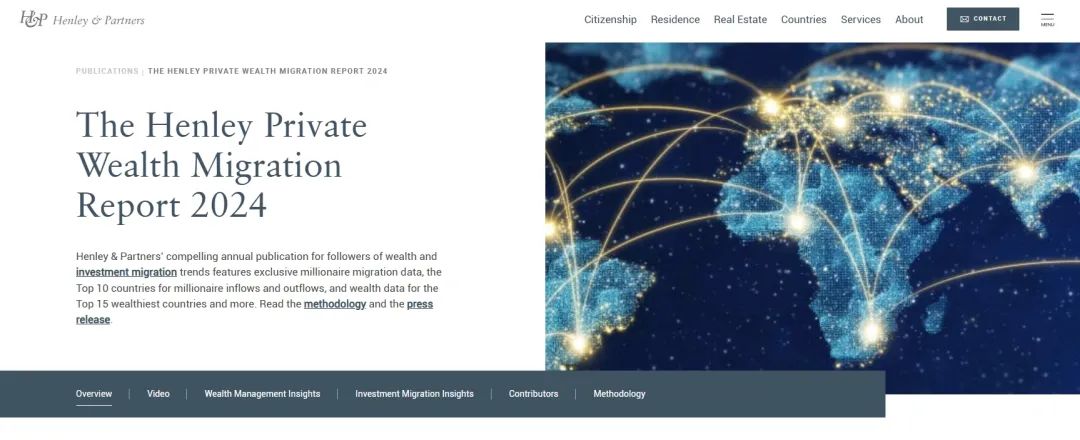
Task: Select the Video tab
Action: pyautogui.click(x=158, y=394)
